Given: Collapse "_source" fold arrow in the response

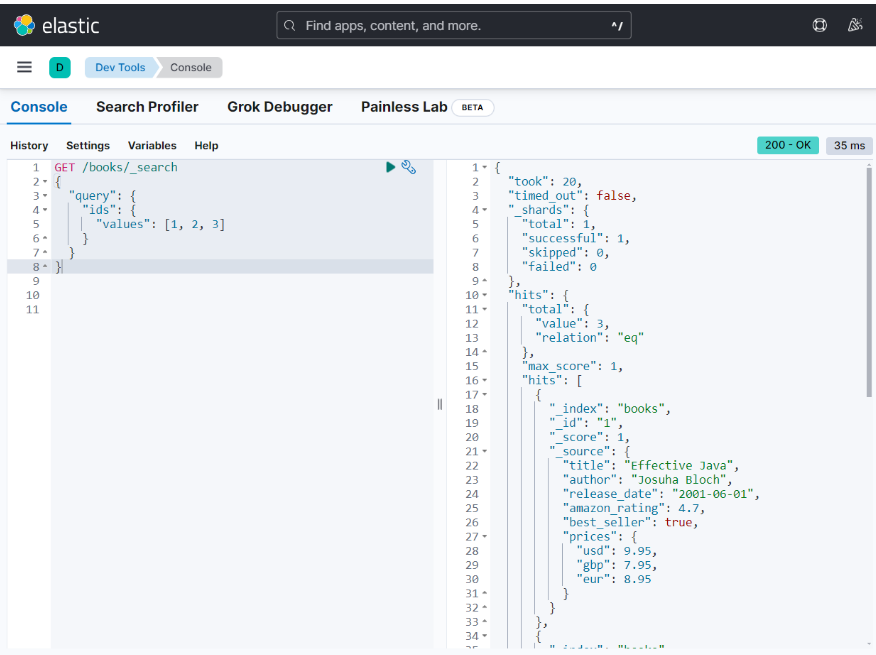Looking at the screenshot, I should click(485, 452).
